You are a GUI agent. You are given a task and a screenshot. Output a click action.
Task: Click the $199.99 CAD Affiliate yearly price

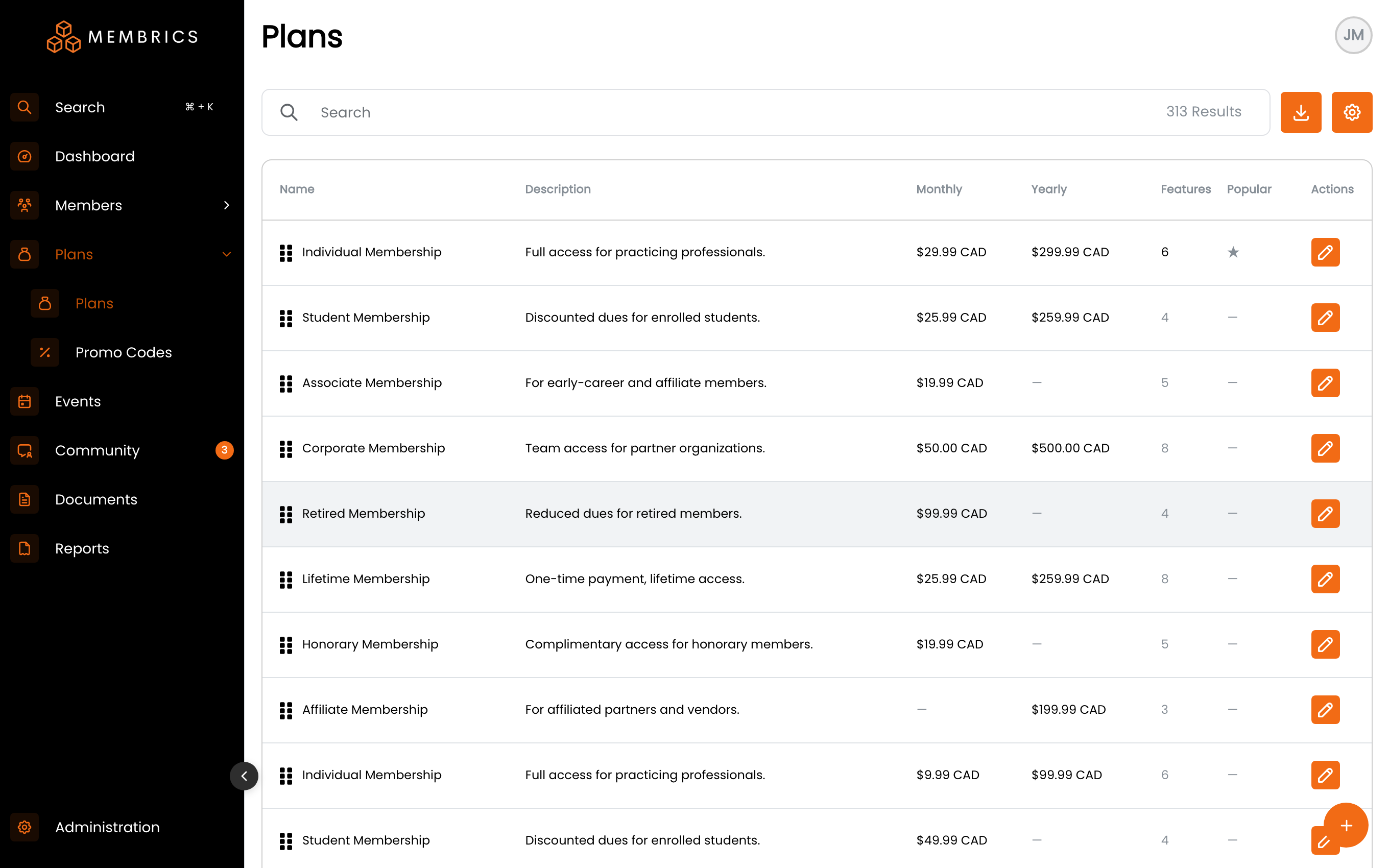[1068, 710]
